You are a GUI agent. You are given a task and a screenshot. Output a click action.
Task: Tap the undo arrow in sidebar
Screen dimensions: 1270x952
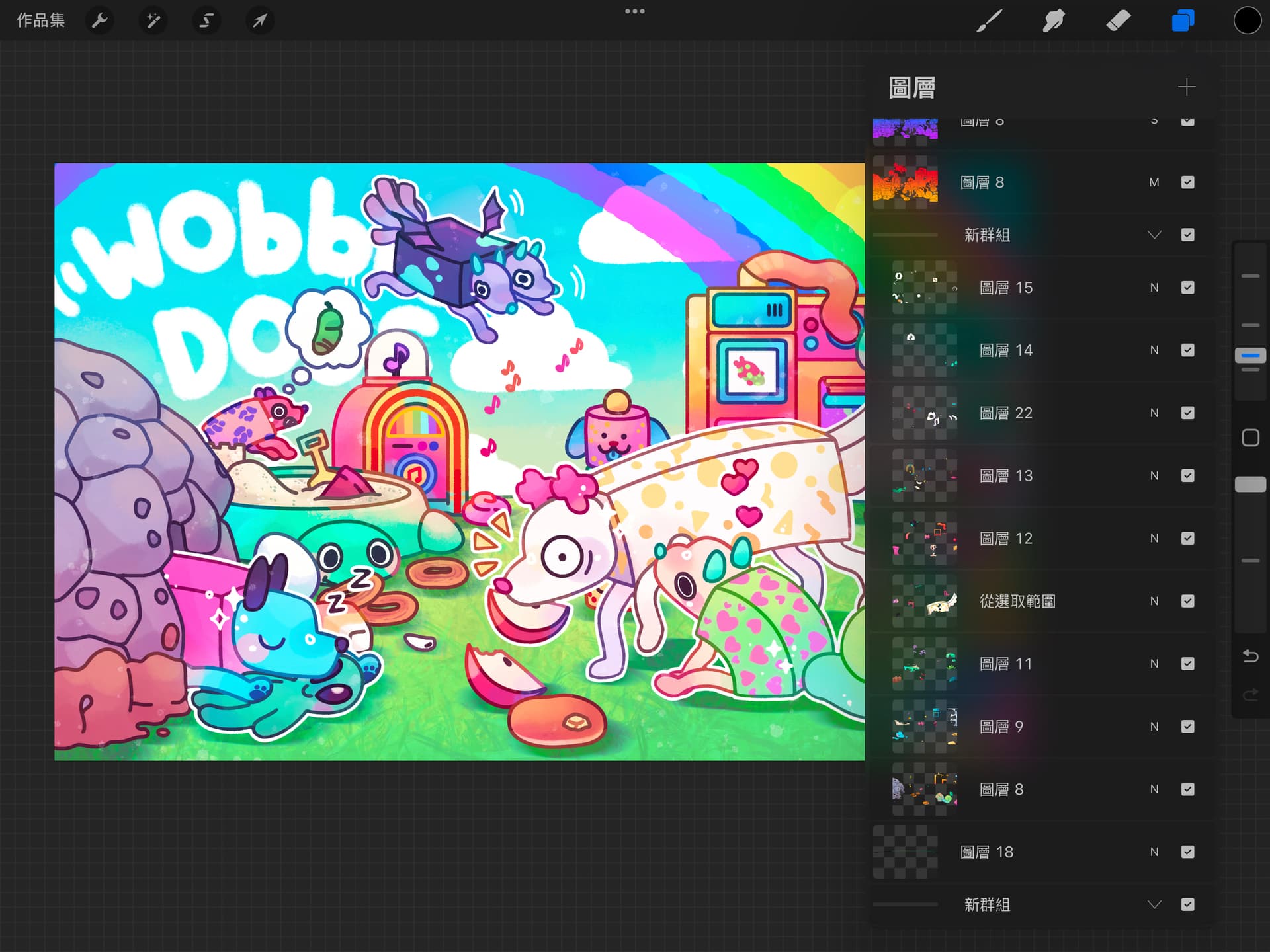point(1250,656)
